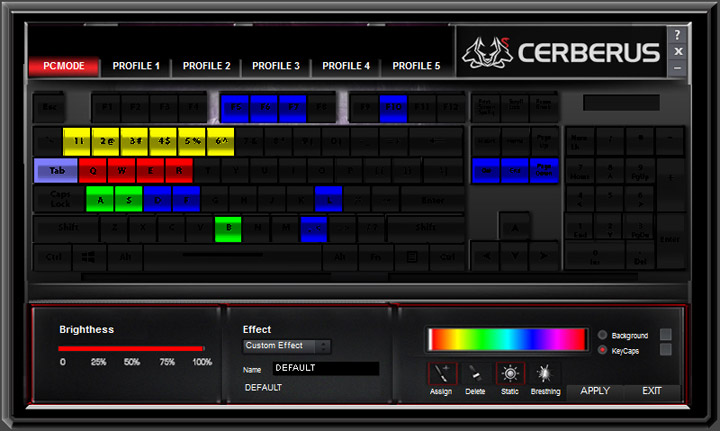Click the Background color swatch box
The image size is (720, 431).
tap(665, 334)
